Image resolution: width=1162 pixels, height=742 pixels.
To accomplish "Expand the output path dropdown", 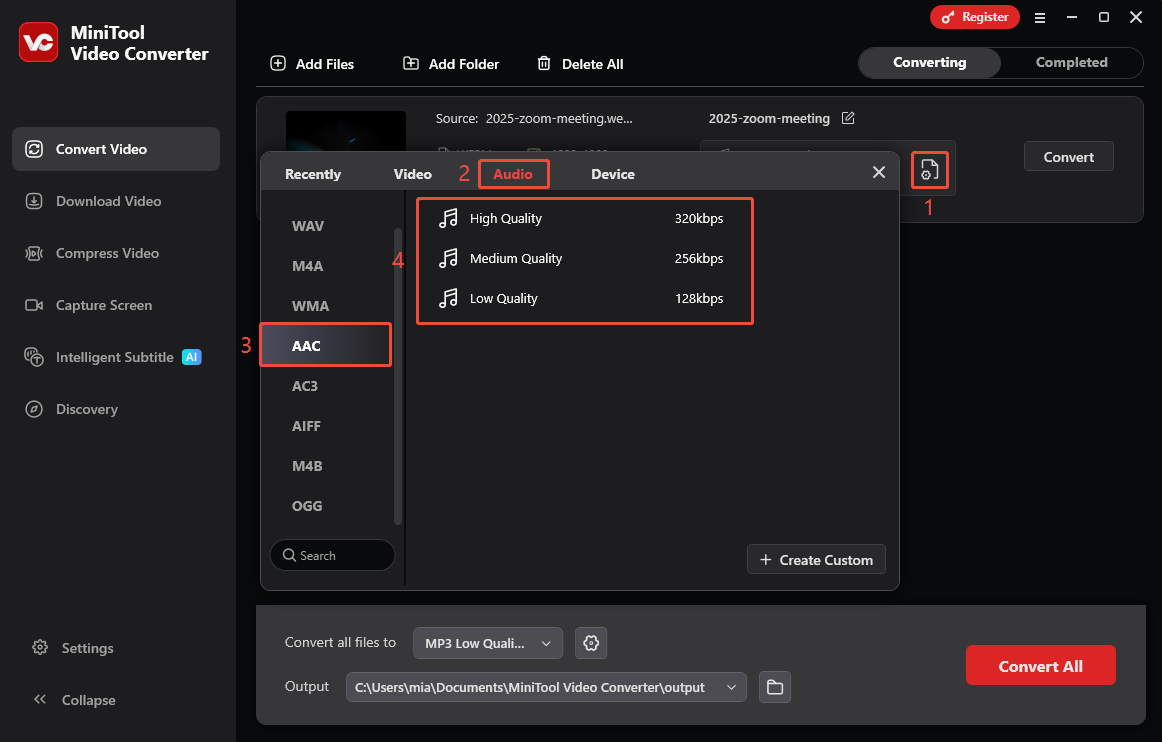I will (731, 687).
